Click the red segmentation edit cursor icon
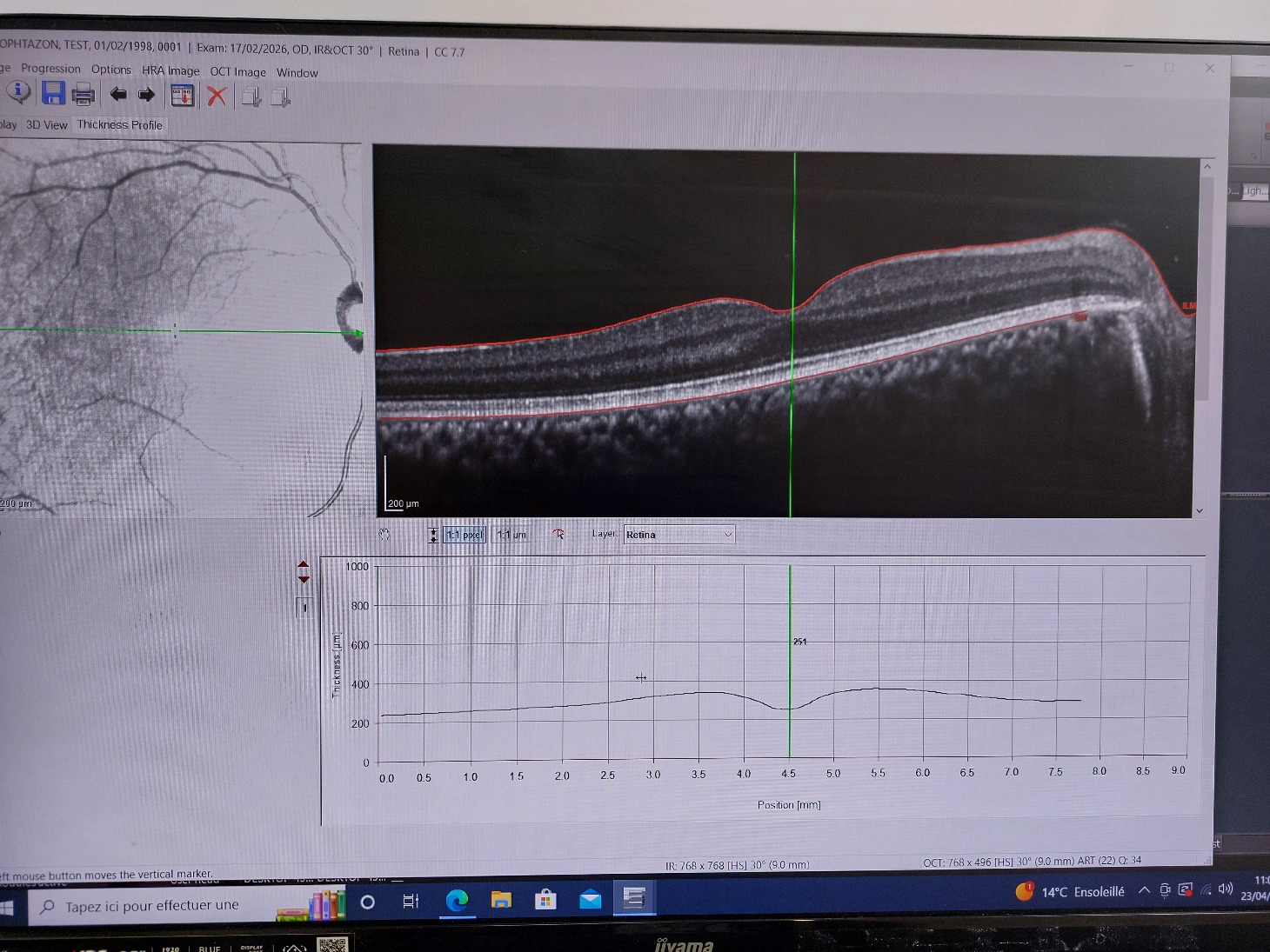Viewport: 1270px width, 952px height. (x=558, y=534)
